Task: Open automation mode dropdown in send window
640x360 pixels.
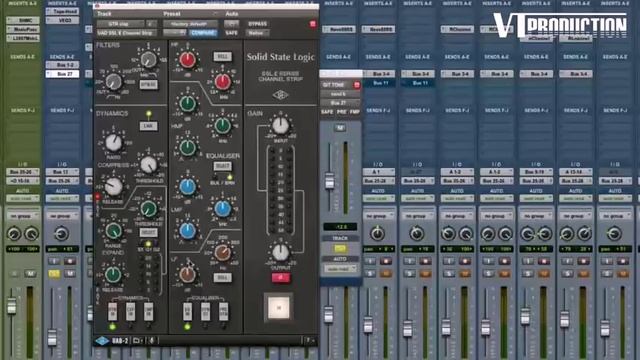Action: 340,269
